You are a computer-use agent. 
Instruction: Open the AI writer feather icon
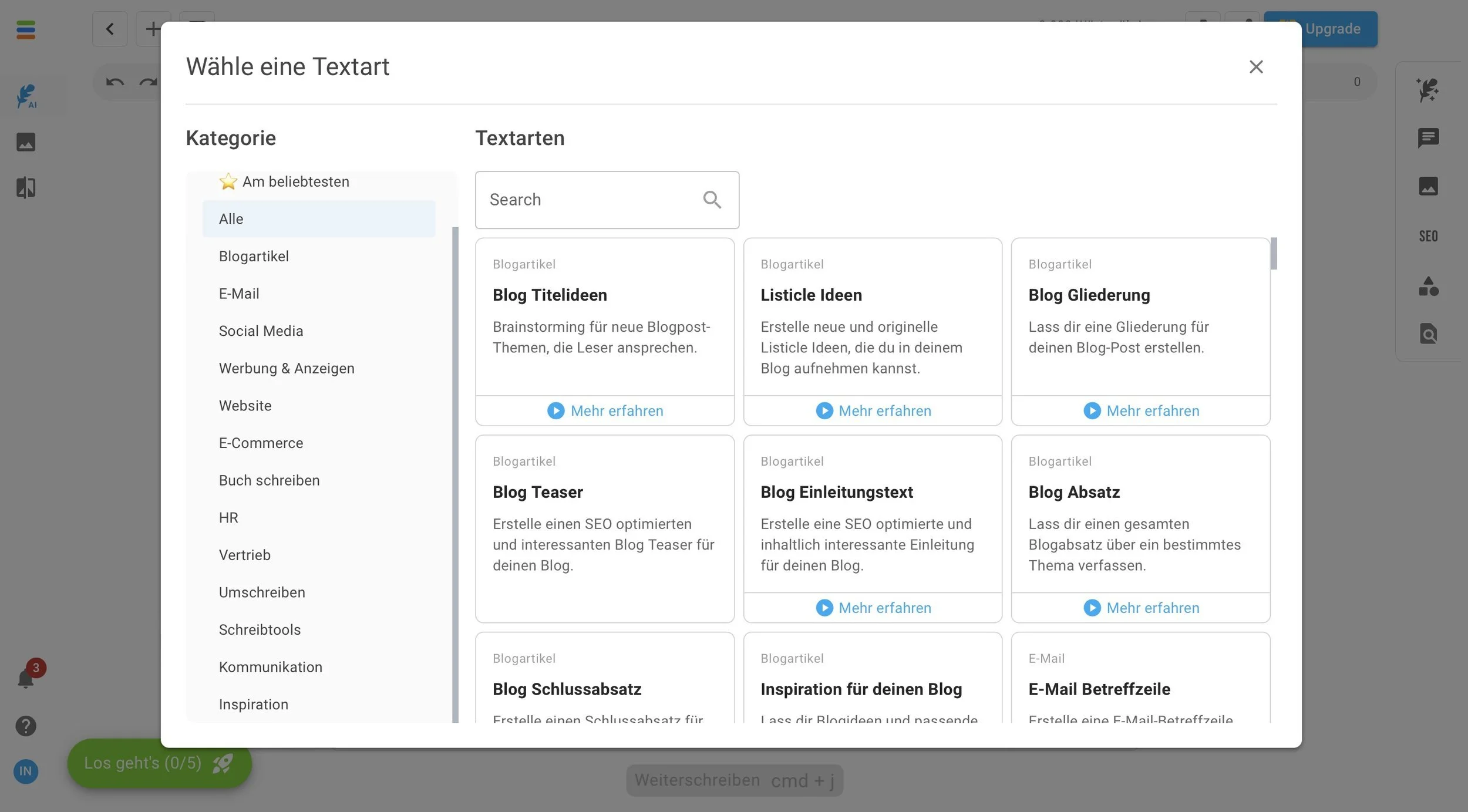pyautogui.click(x=26, y=96)
